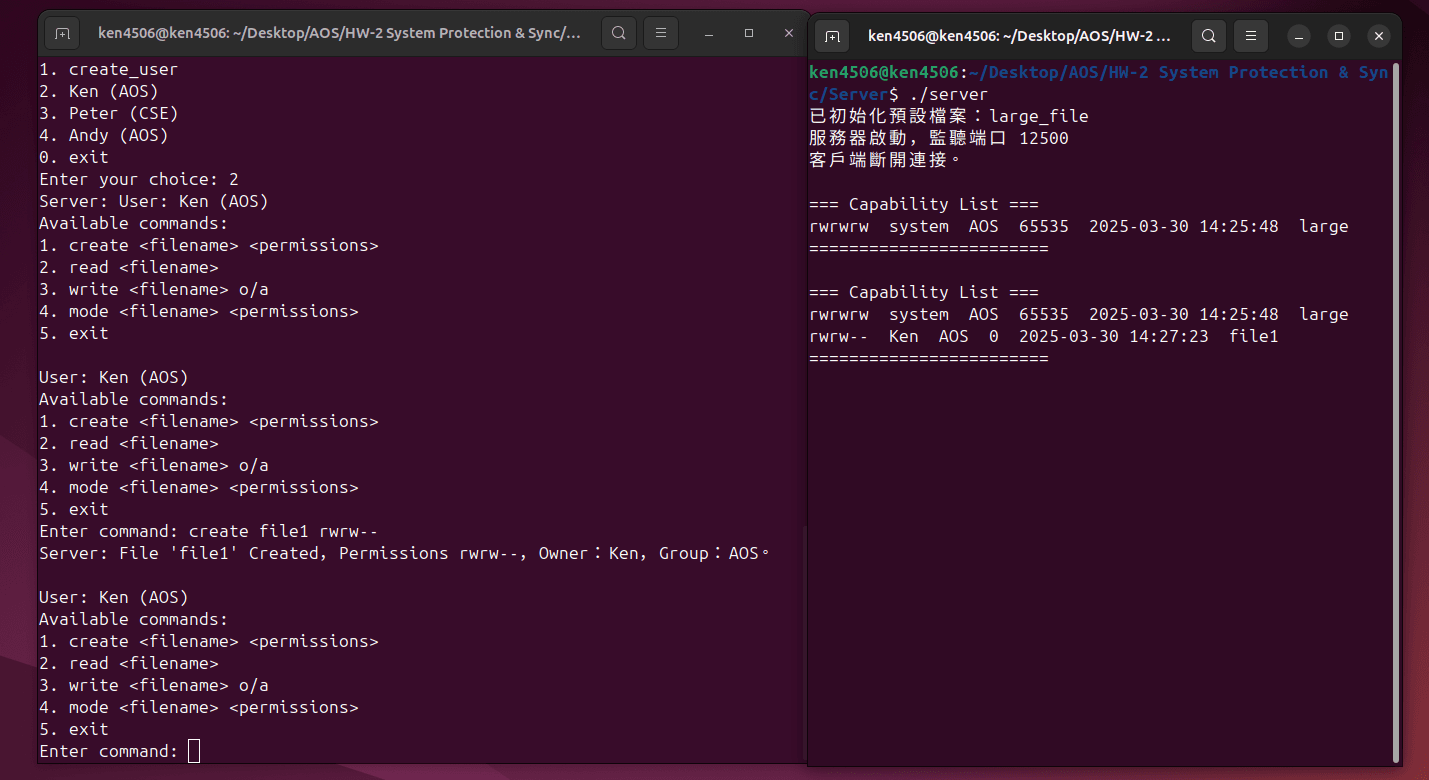Image resolution: width=1429 pixels, height=780 pixels.
Task: Click '服務器啟動, 監聽端口 12500' line
Action: pyautogui.click(x=939, y=138)
